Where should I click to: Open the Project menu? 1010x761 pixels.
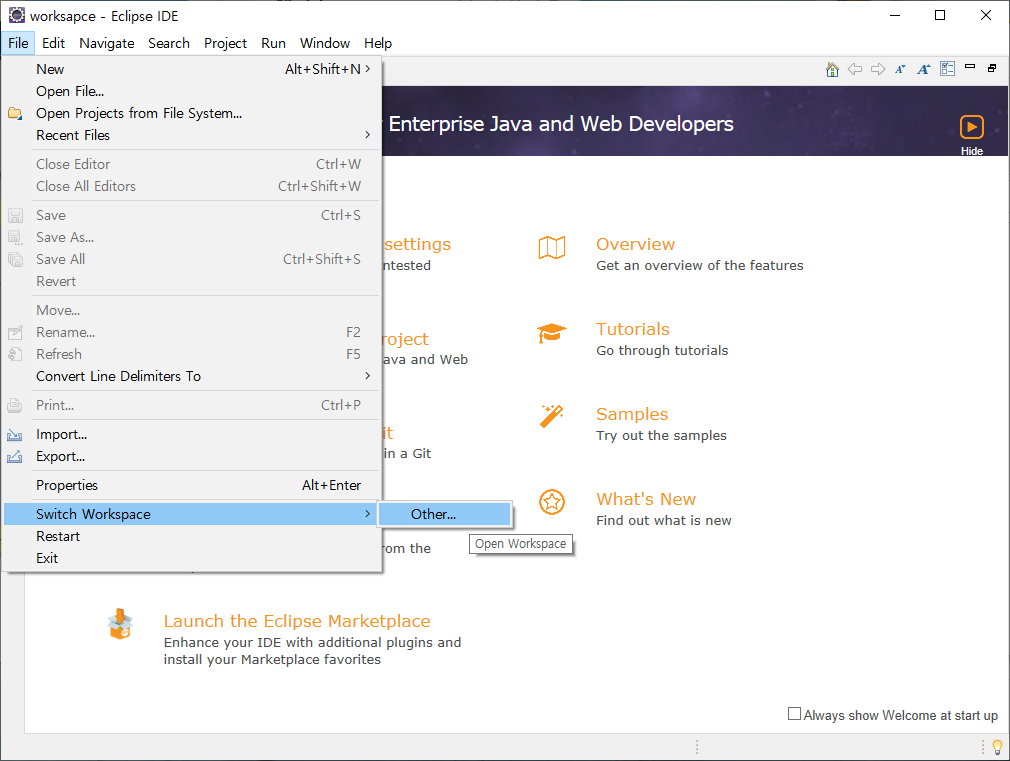225,43
